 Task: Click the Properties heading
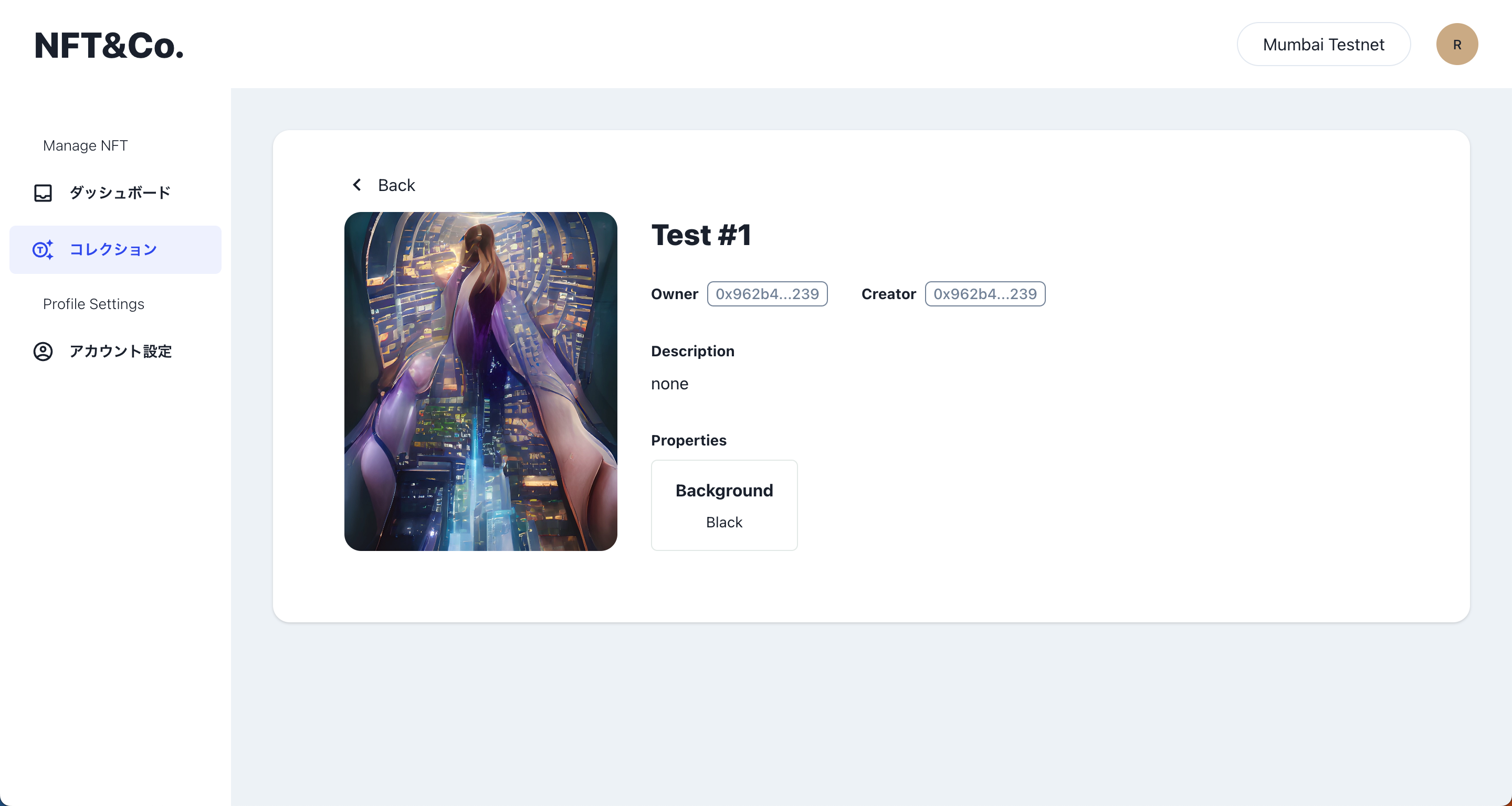(688, 441)
